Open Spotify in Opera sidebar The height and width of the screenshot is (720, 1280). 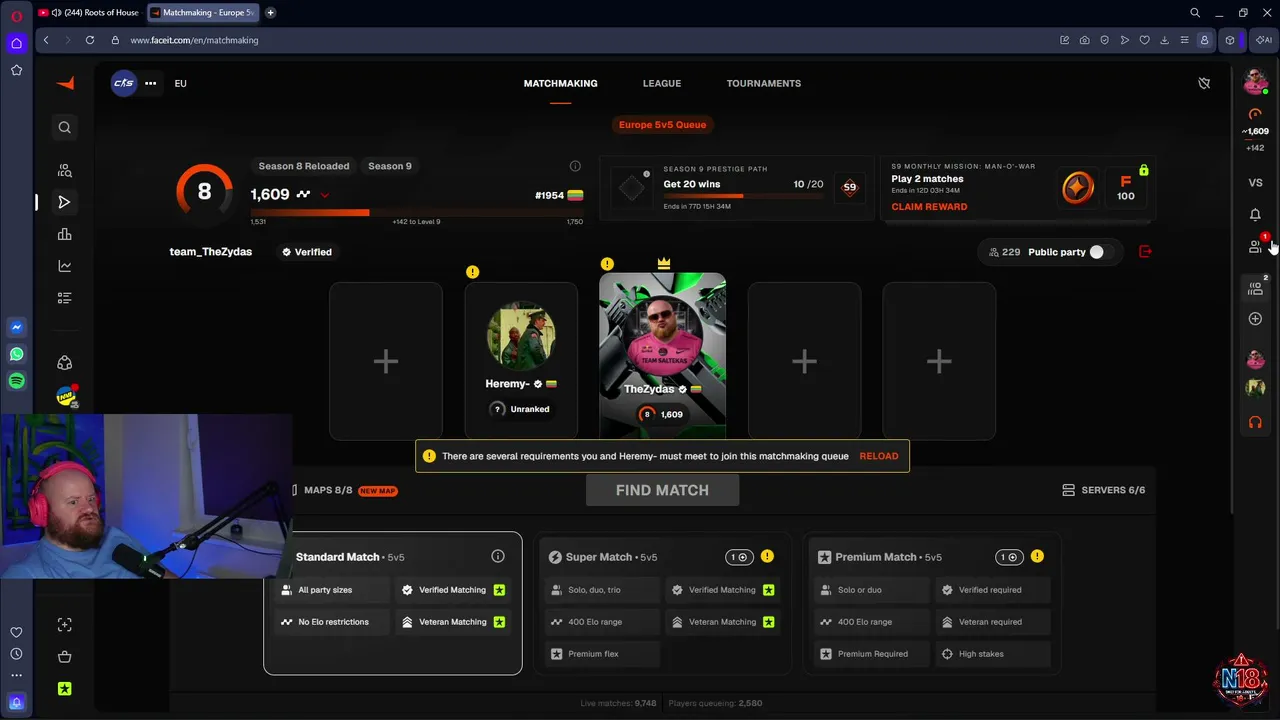[16, 381]
